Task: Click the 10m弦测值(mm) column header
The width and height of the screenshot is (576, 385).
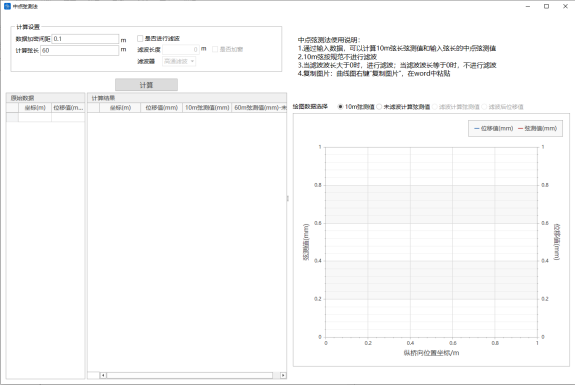Action: pos(207,108)
